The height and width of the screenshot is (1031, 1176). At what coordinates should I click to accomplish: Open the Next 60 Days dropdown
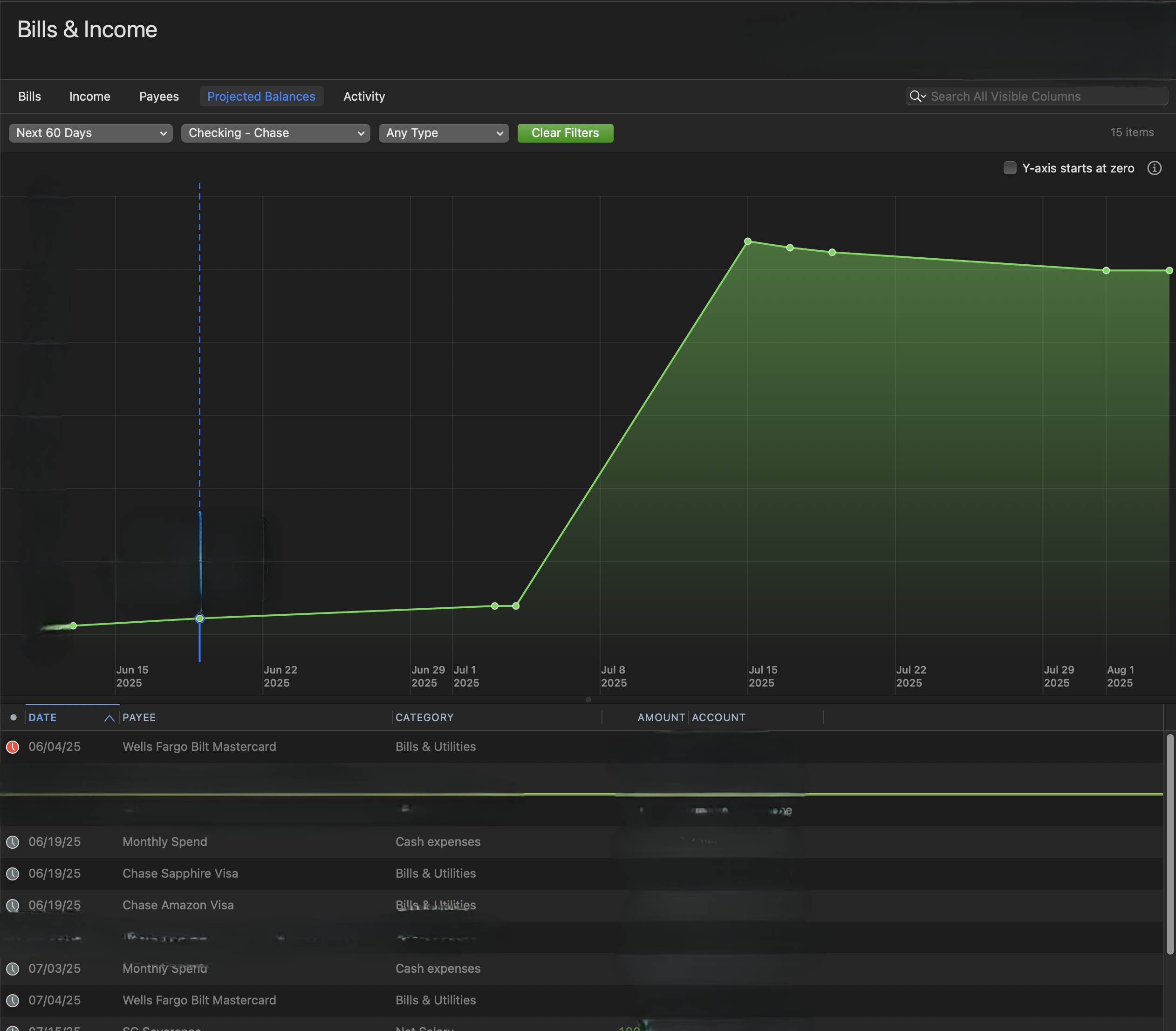coord(90,133)
